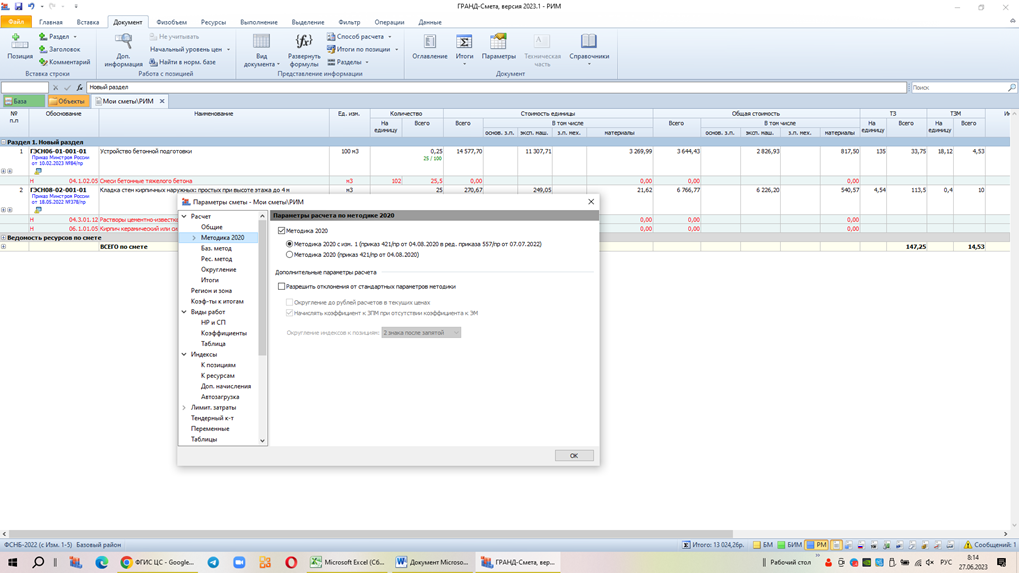Click the search magnifier in Поиск field
Image resolution: width=1019 pixels, height=573 pixels.
tap(1011, 87)
